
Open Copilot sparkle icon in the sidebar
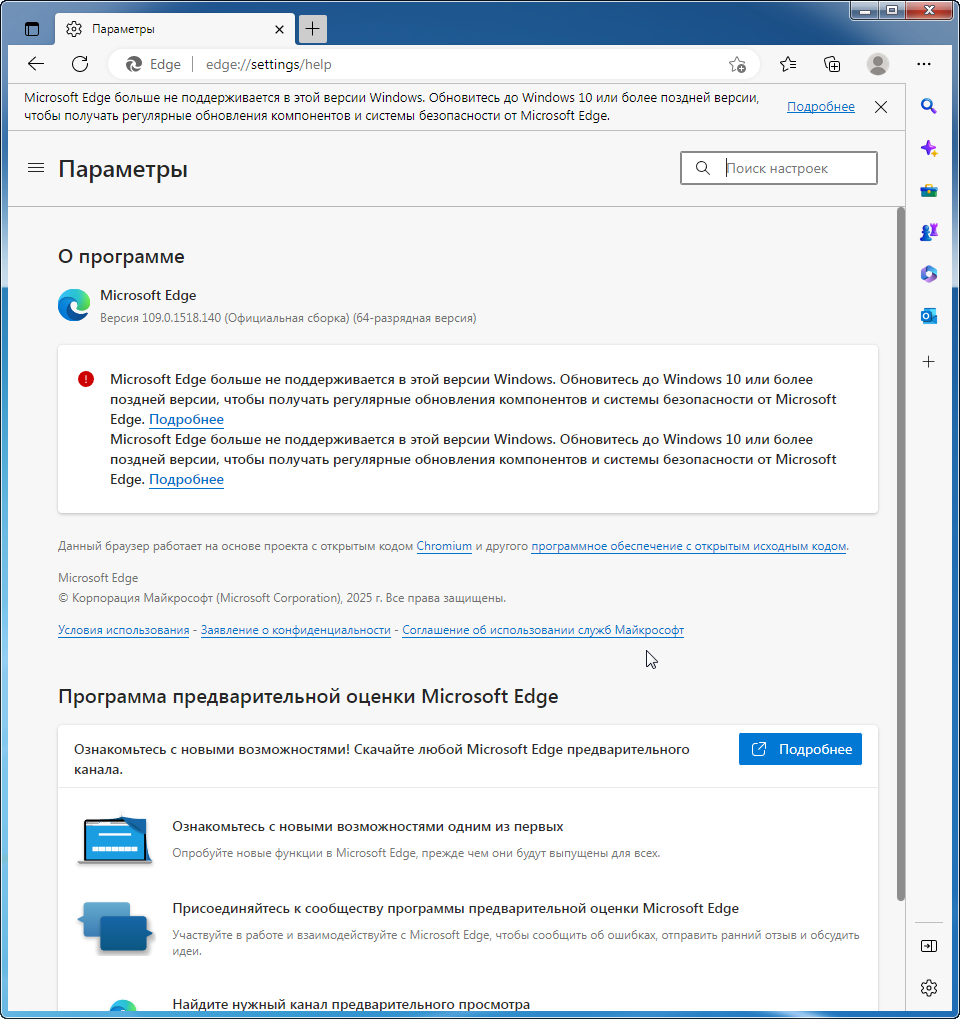tap(928, 148)
